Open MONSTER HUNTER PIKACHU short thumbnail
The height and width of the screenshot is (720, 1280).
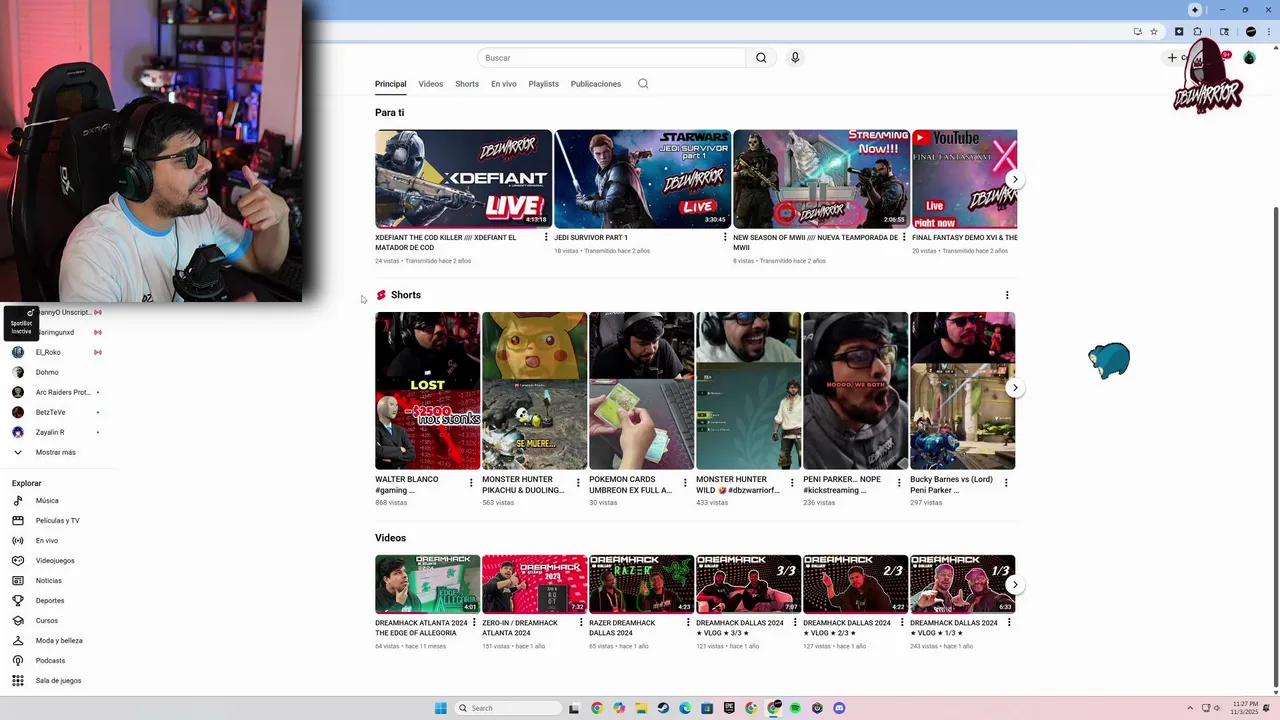(534, 391)
